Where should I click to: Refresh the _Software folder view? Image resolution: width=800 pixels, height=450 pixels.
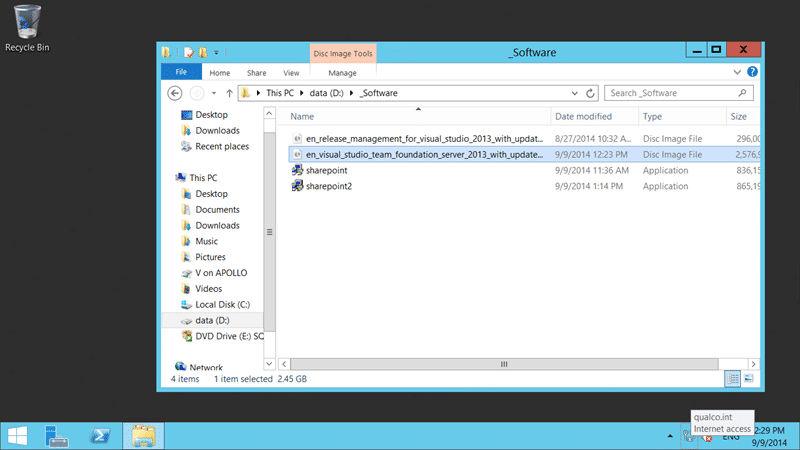point(590,93)
